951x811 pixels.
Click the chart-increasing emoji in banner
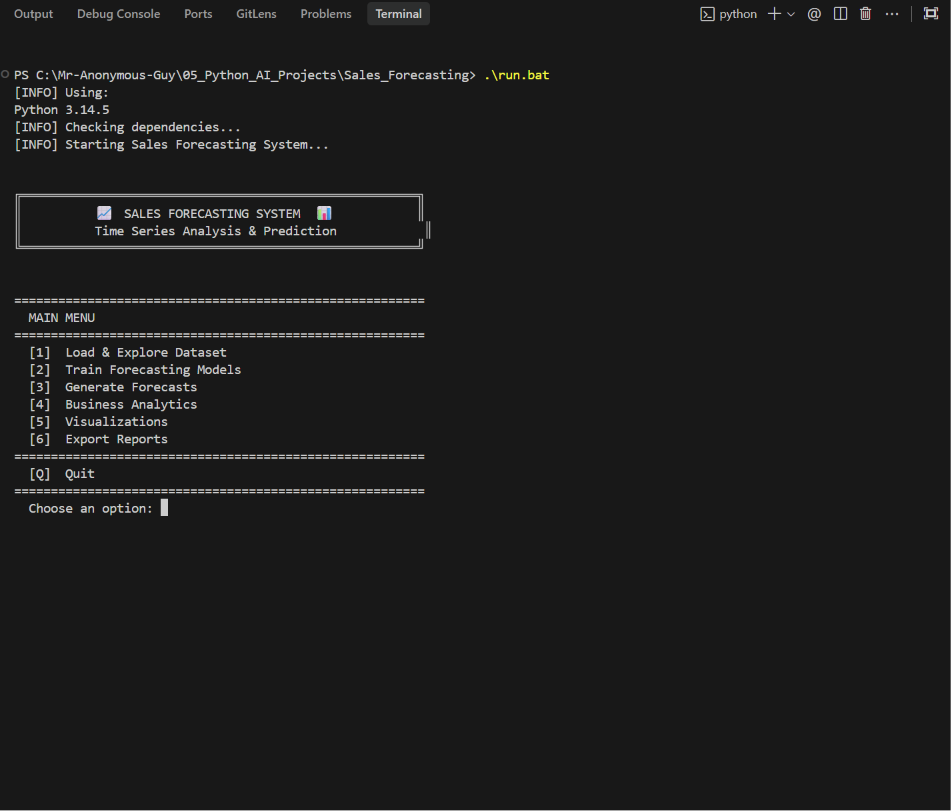click(104, 214)
